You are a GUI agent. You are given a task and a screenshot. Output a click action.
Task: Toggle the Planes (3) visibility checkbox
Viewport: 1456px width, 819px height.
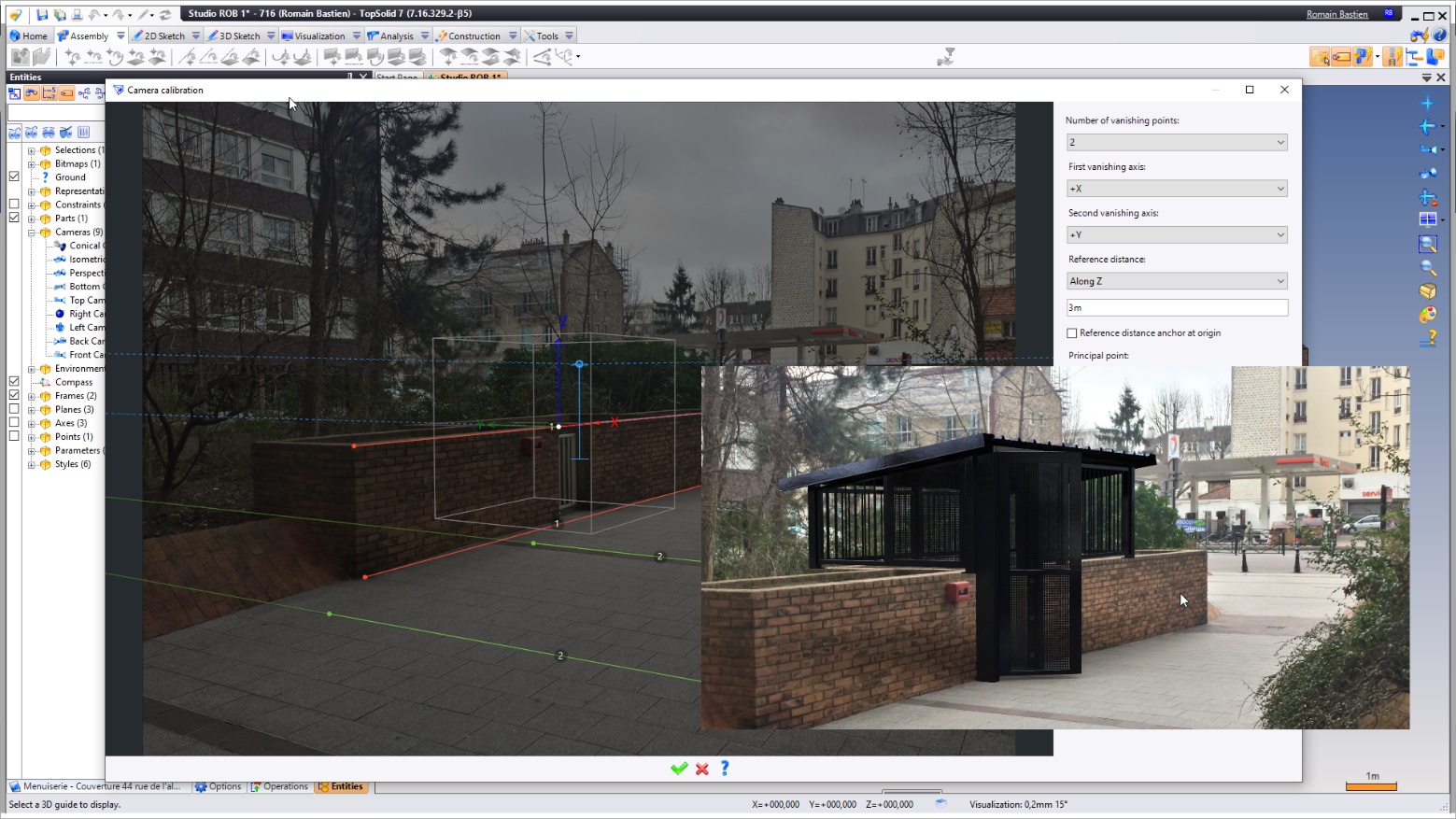pos(14,409)
